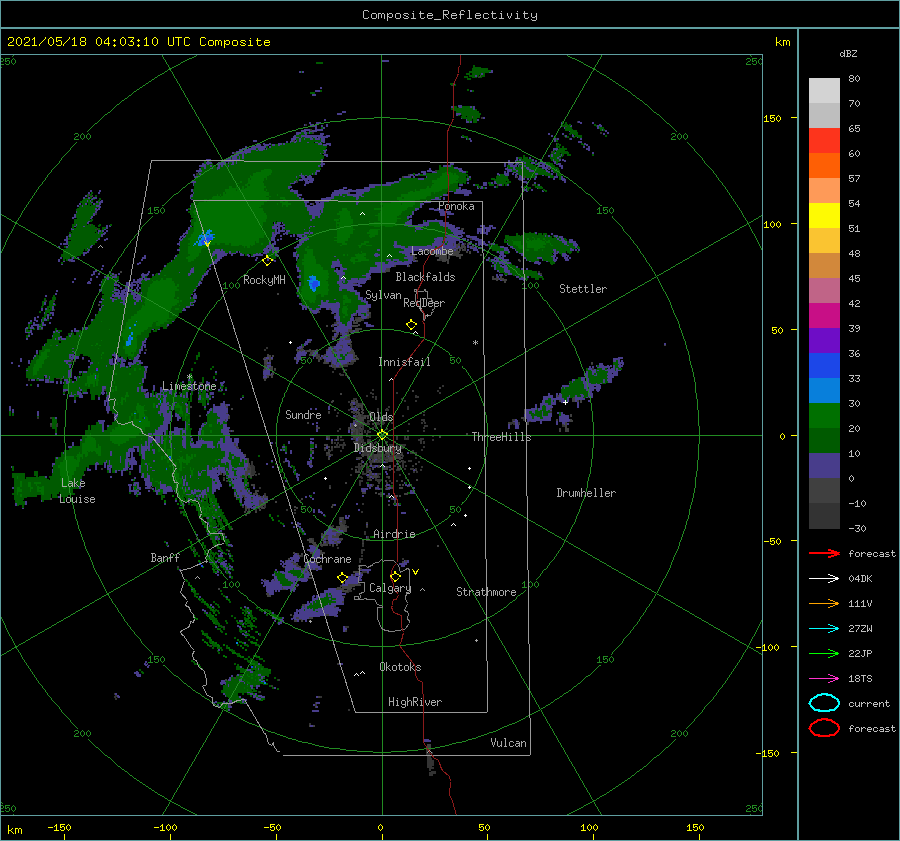Click the green echo band east of ThreeHills
The height and width of the screenshot is (841, 900).
pyautogui.click(x=575, y=390)
